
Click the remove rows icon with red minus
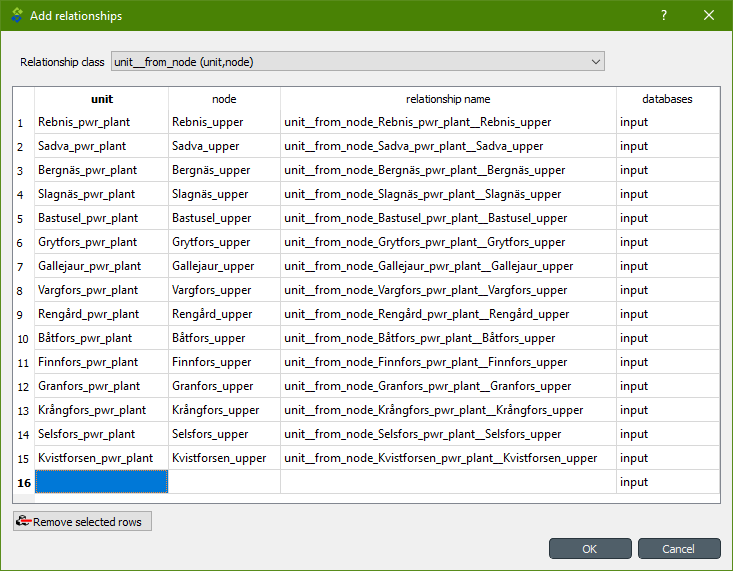23,521
